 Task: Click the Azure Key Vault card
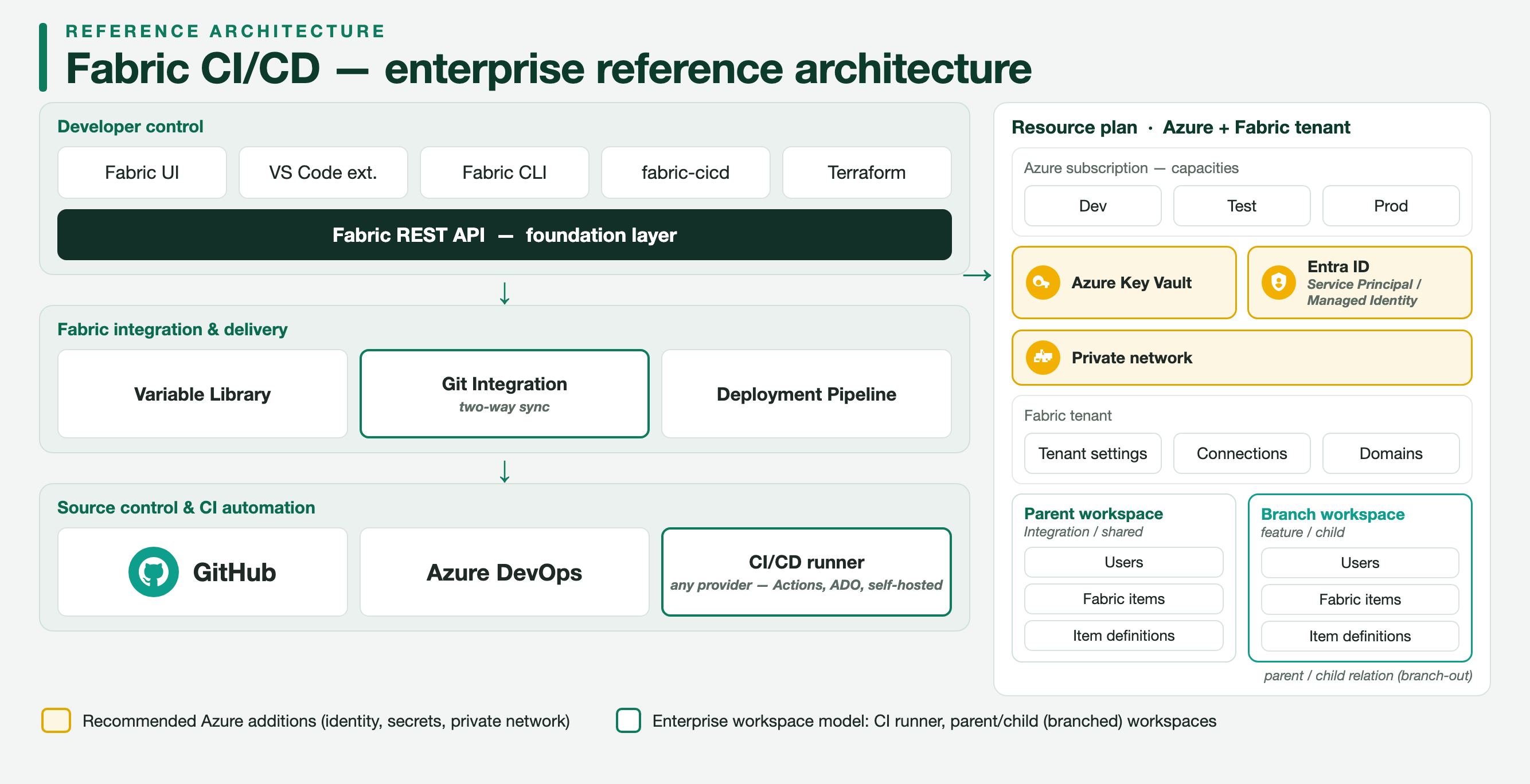pos(1124,283)
